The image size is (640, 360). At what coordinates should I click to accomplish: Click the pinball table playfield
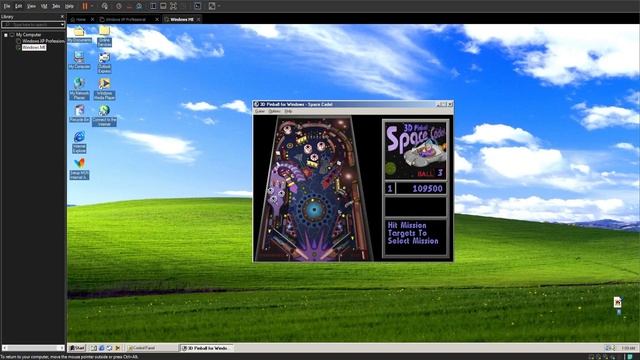click(x=314, y=188)
